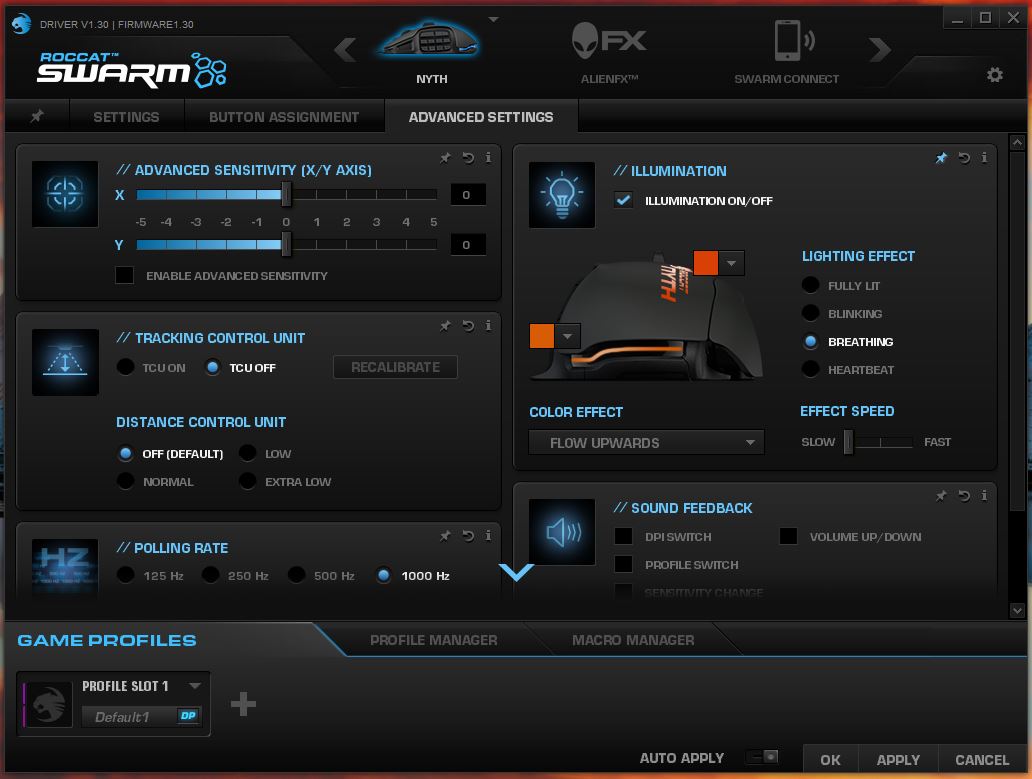Open the Color Effect dropdown

[x=645, y=442]
